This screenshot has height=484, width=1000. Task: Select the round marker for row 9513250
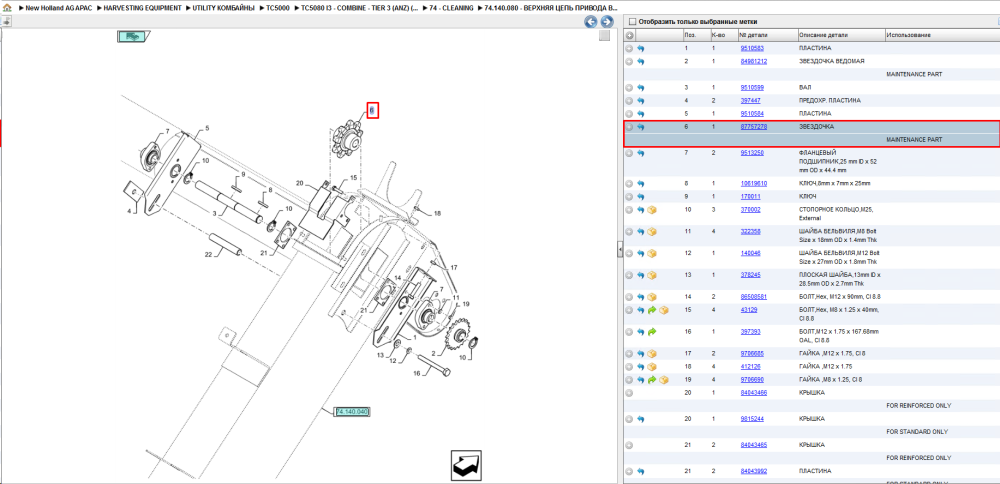click(x=629, y=153)
